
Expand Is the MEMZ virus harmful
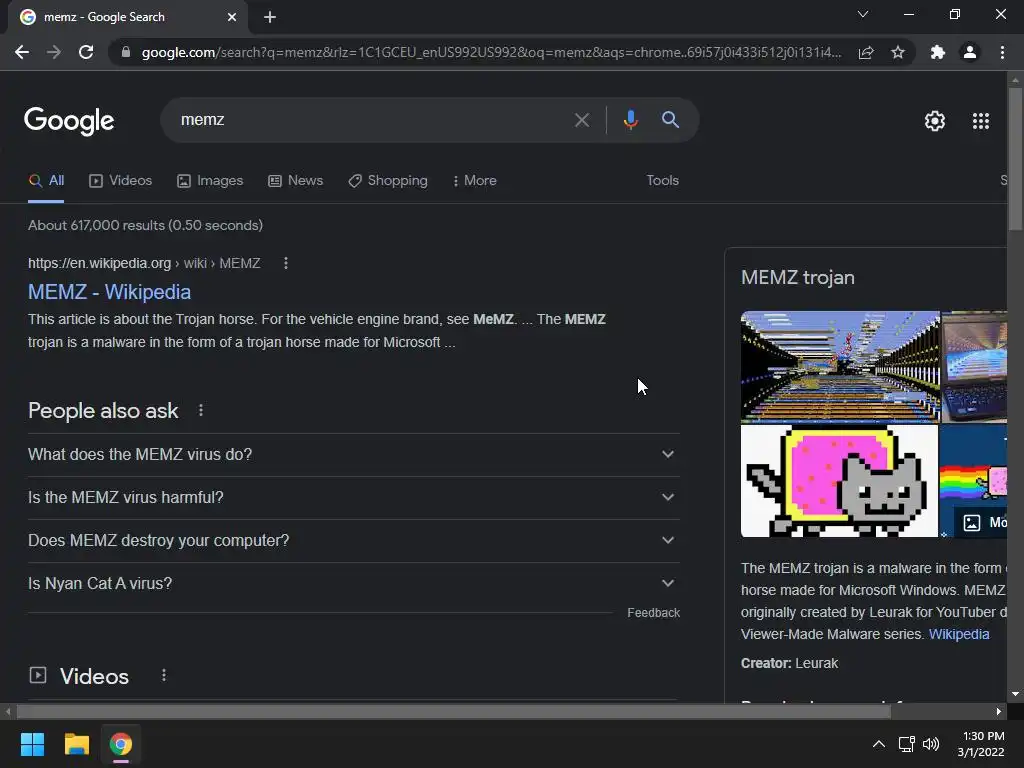[353, 498]
